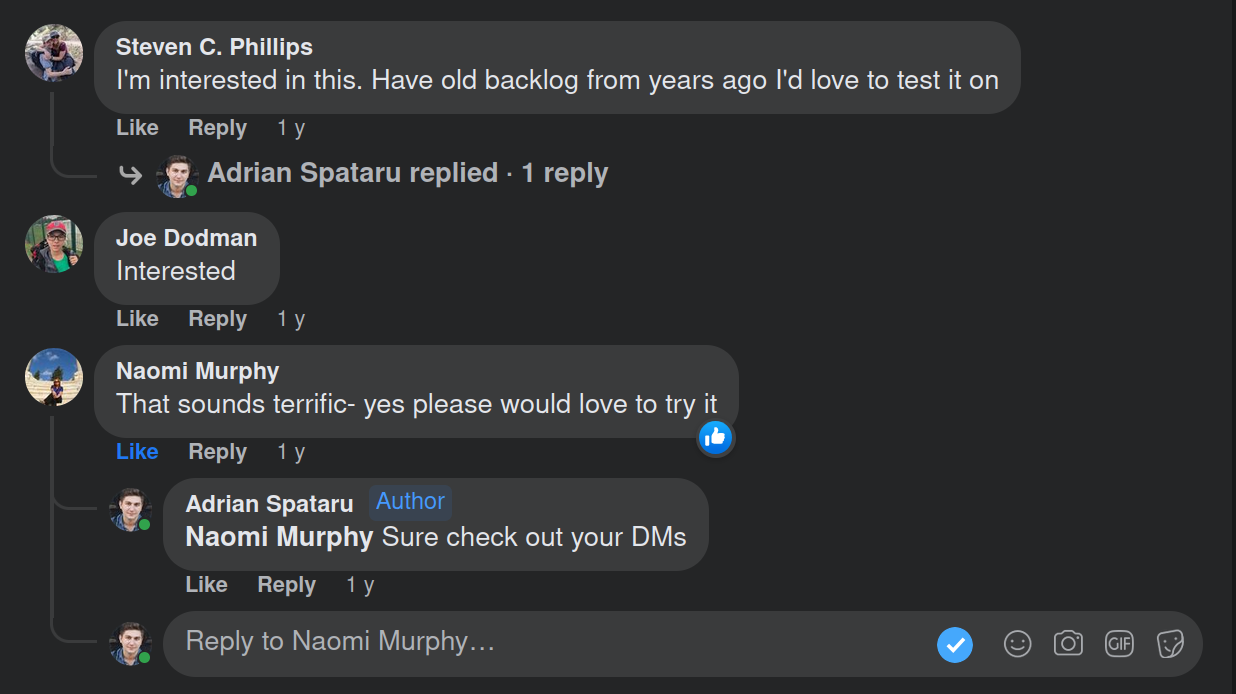The height and width of the screenshot is (694, 1236).
Task: Like Steven C. Phillips' comment
Action: [x=137, y=128]
